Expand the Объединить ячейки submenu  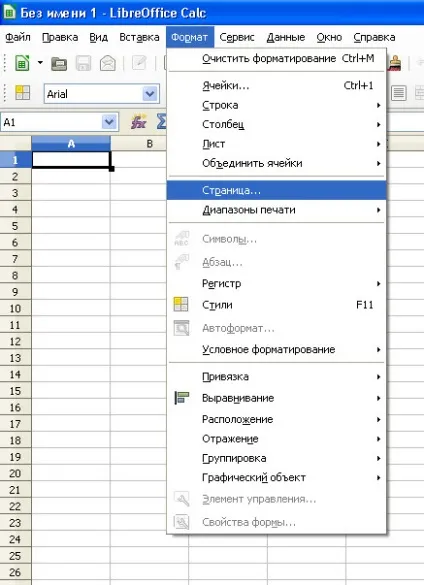(276, 163)
